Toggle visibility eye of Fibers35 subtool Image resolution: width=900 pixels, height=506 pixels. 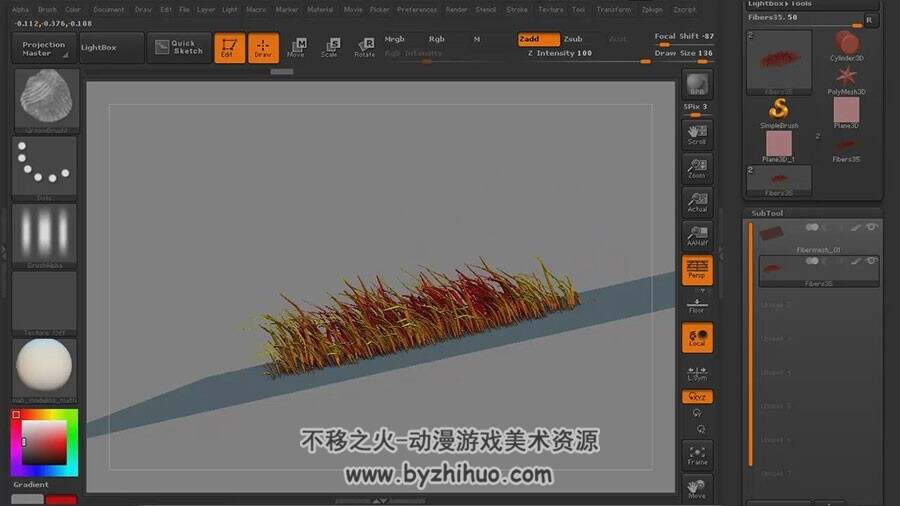click(872, 261)
